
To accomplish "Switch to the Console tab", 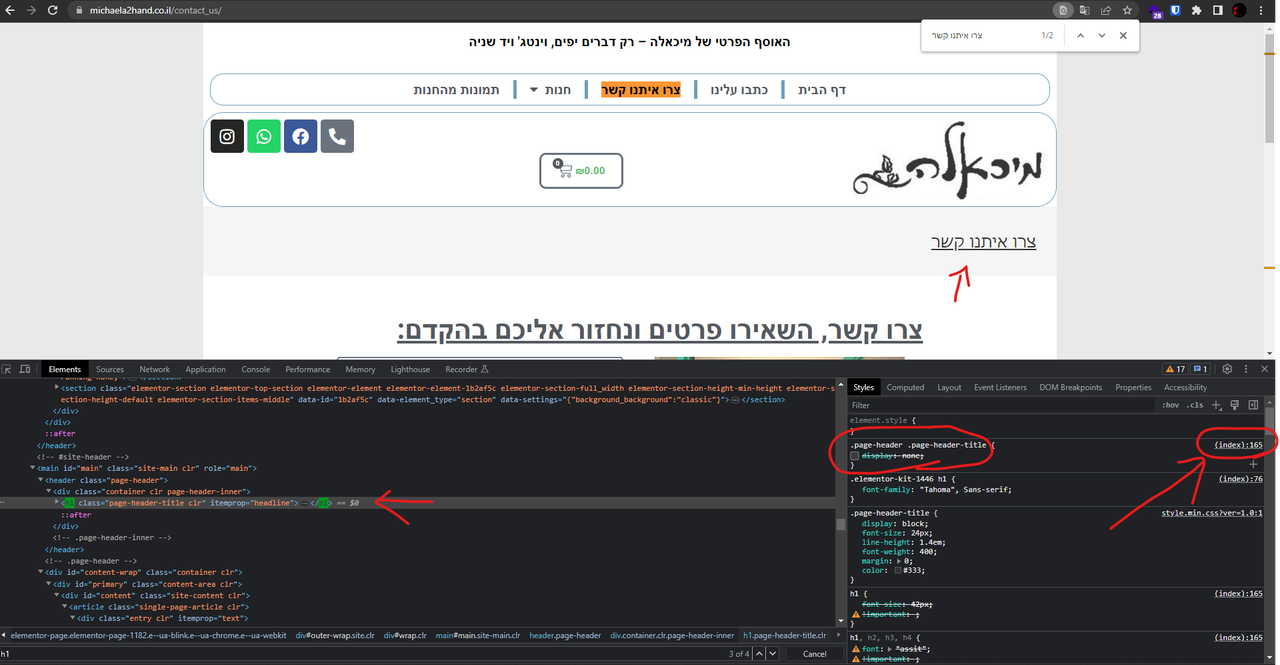I will click(256, 369).
